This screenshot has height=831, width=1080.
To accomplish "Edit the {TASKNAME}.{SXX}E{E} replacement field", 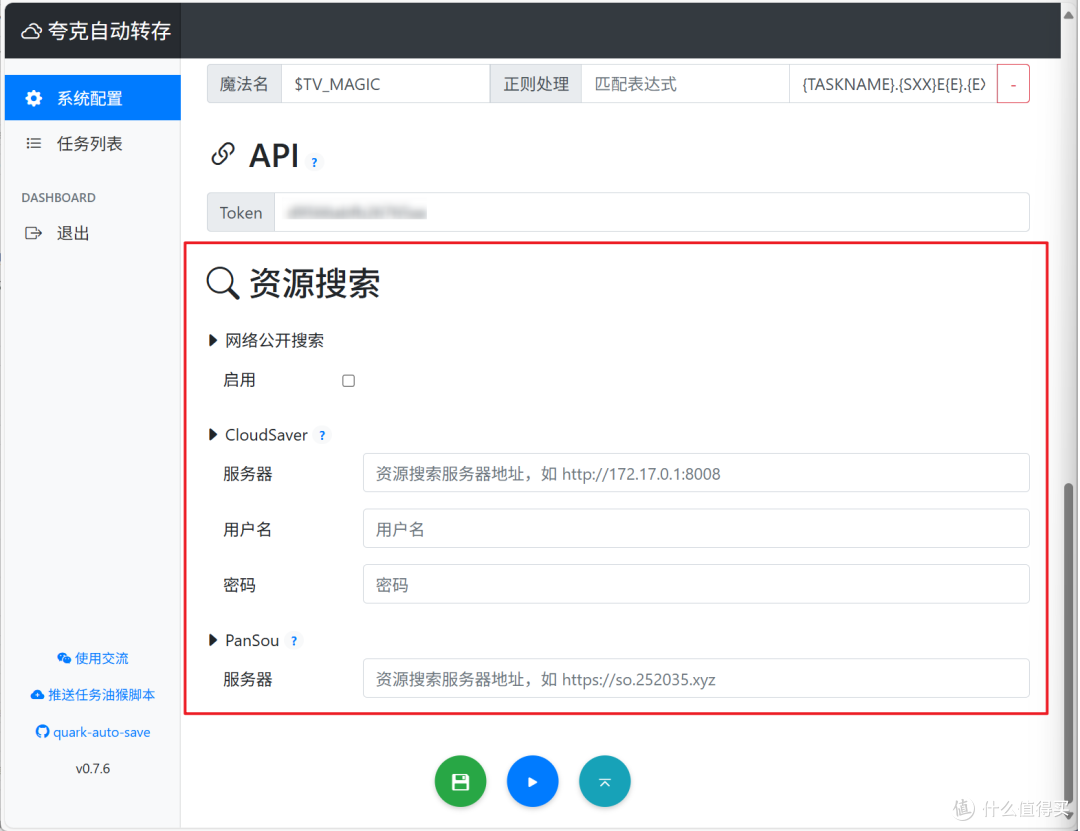I will click(893, 84).
